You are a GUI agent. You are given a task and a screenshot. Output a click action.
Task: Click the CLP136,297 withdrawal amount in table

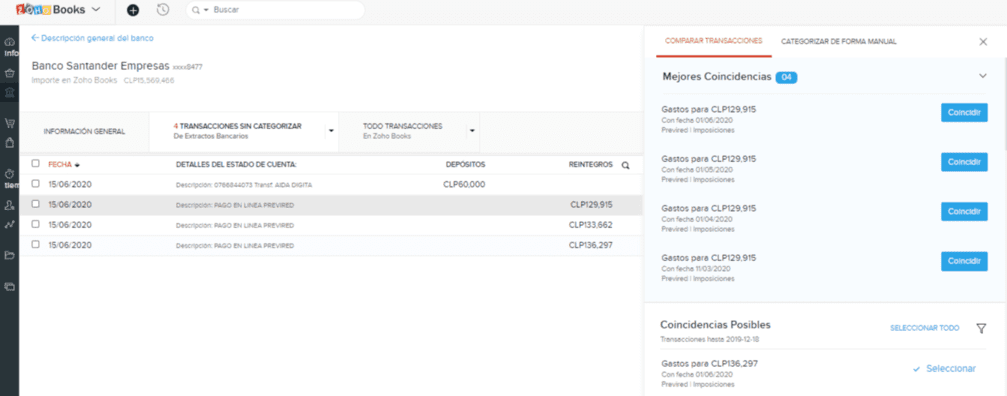591,245
